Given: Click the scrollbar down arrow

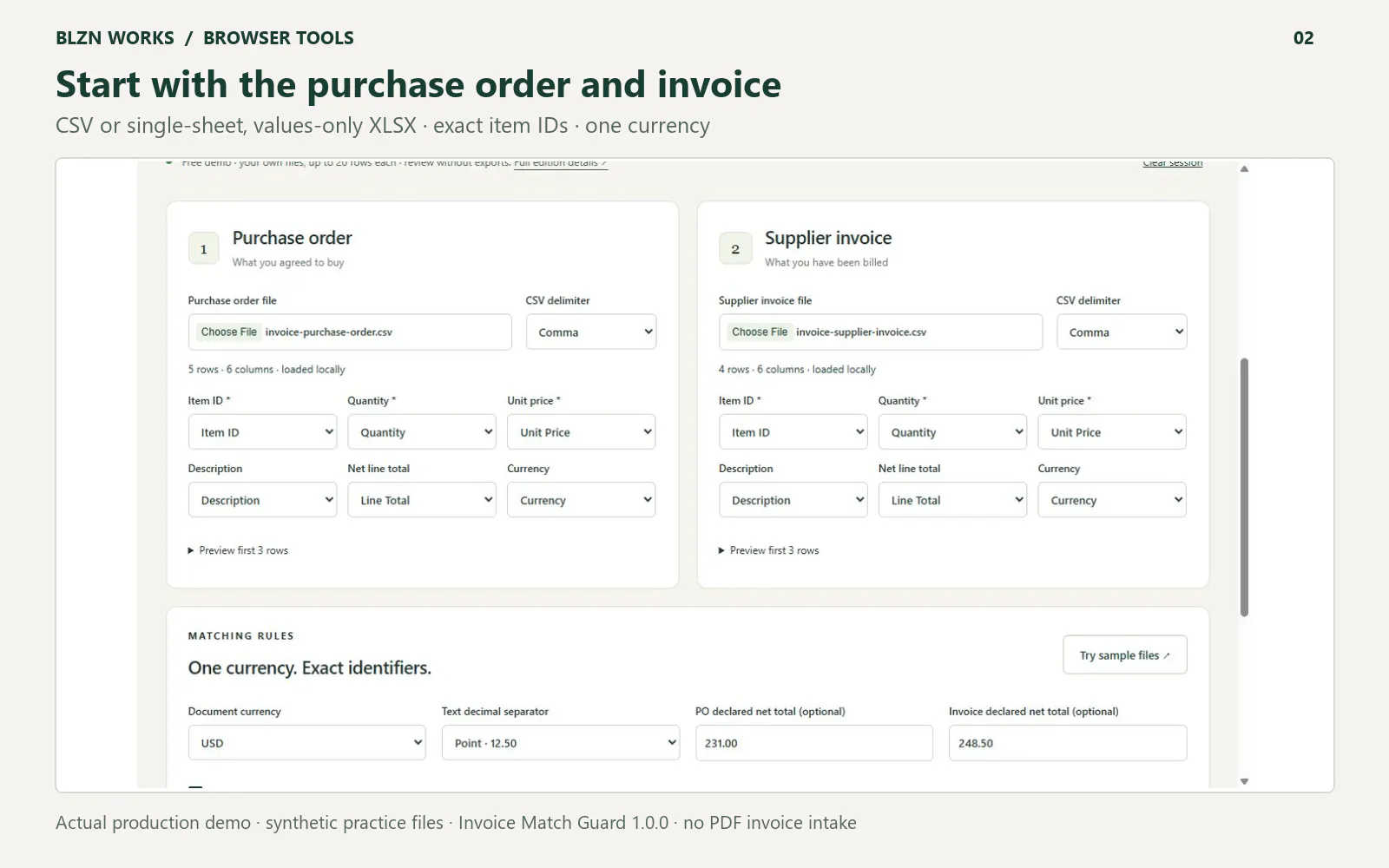Looking at the screenshot, I should [1244, 781].
